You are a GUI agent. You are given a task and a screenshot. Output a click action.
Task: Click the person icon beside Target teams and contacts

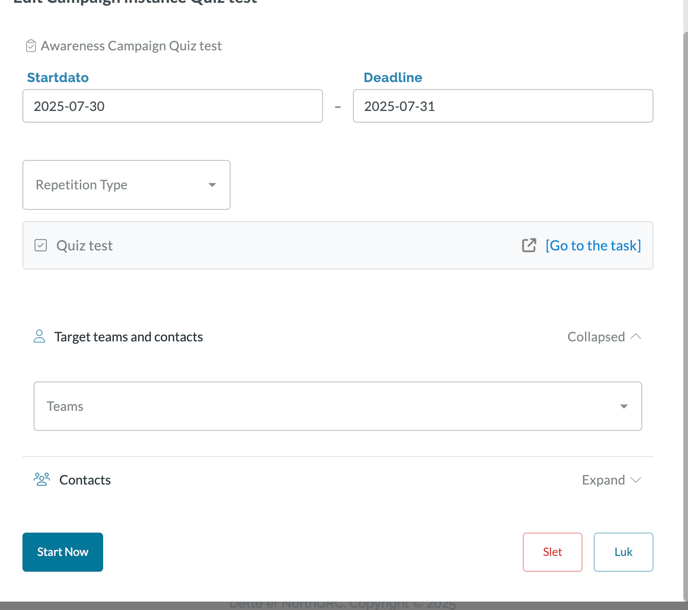(39, 337)
